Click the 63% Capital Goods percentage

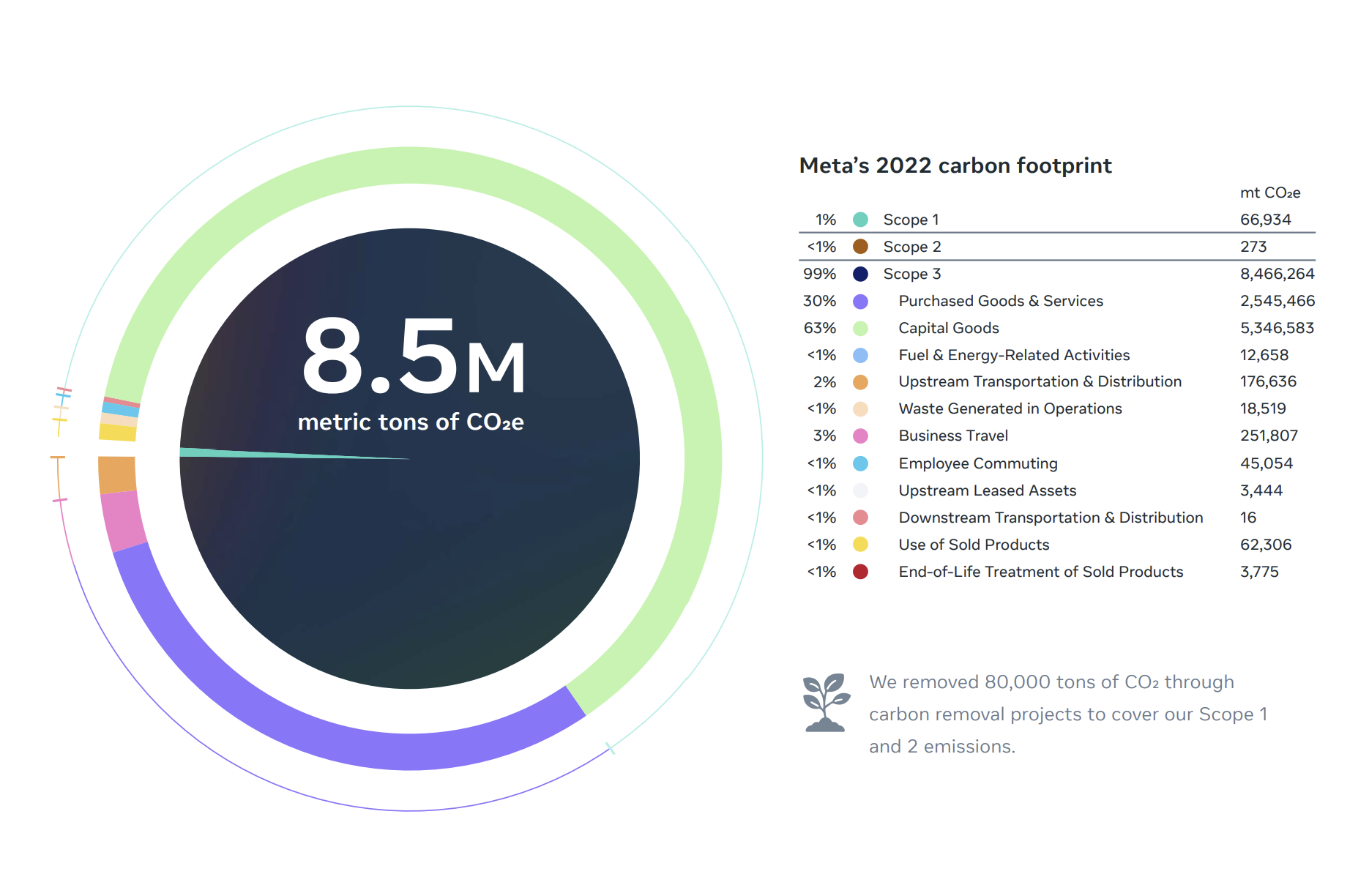click(x=820, y=328)
